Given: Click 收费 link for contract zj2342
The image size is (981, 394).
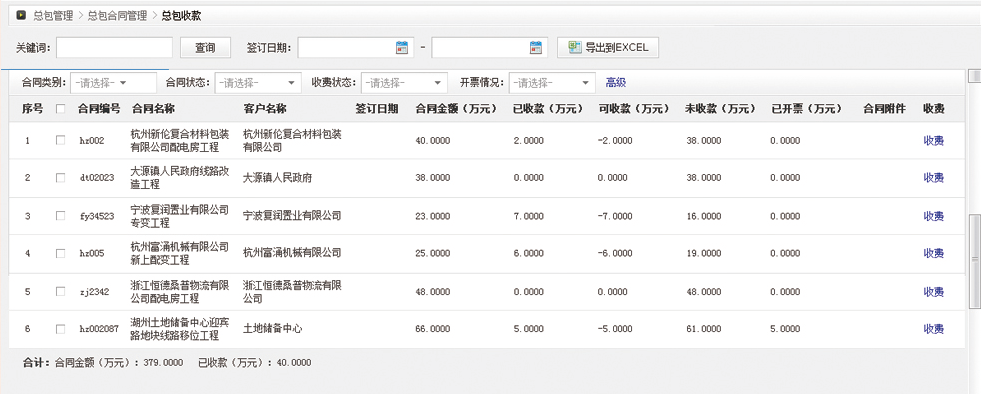Looking at the screenshot, I should pyautogui.click(x=933, y=291).
